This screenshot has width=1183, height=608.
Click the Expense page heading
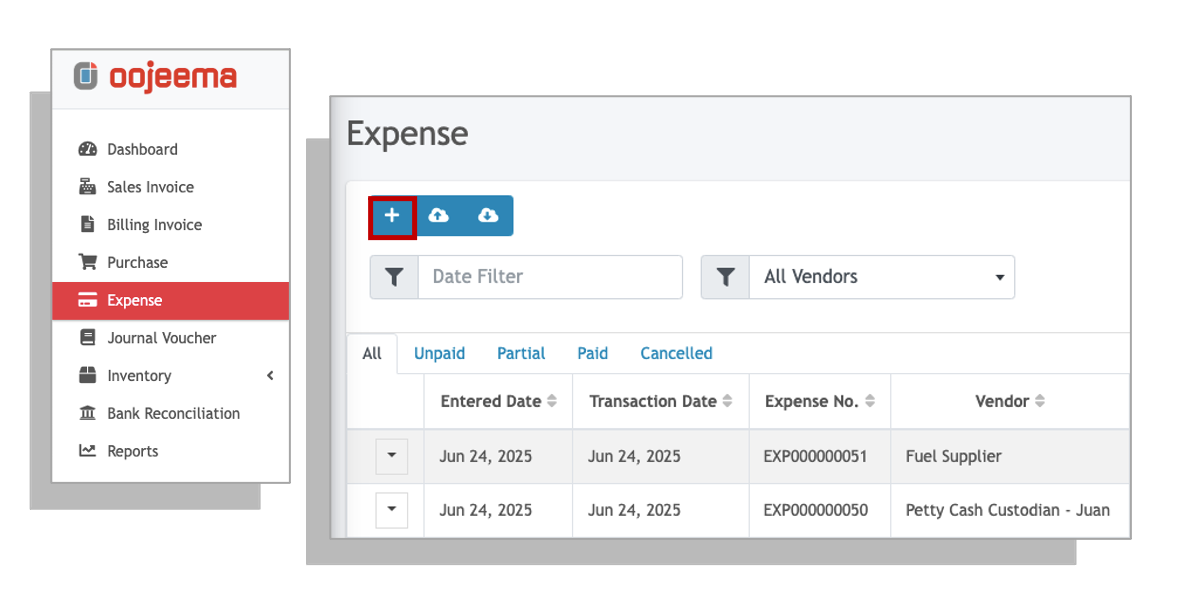(407, 134)
